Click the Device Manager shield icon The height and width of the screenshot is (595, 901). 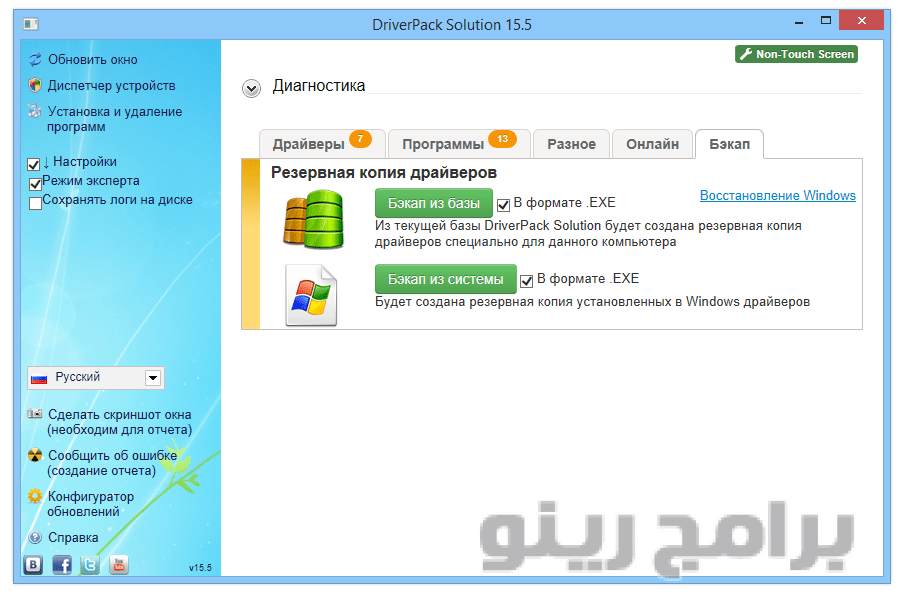coord(35,85)
